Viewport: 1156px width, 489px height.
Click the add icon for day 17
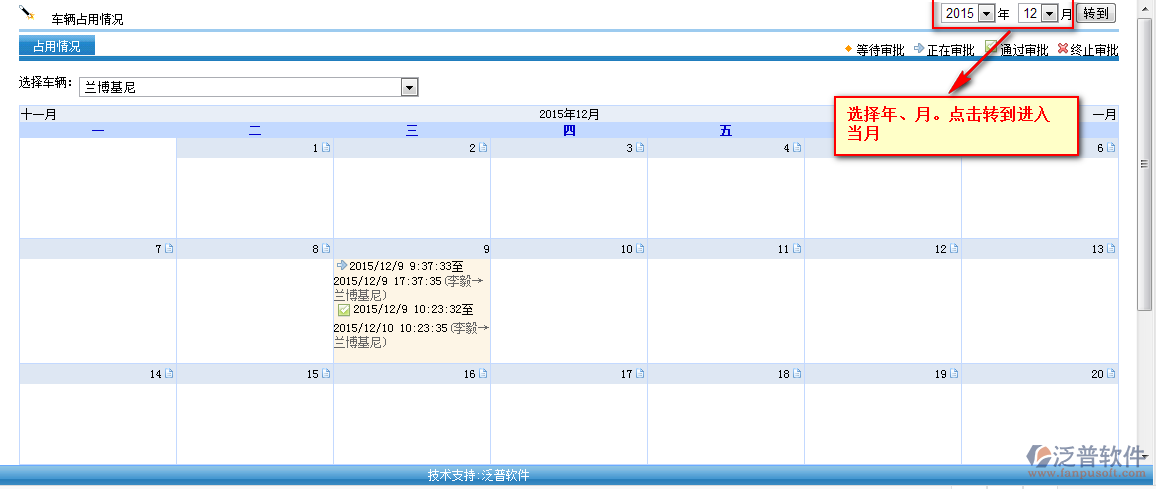click(640, 374)
